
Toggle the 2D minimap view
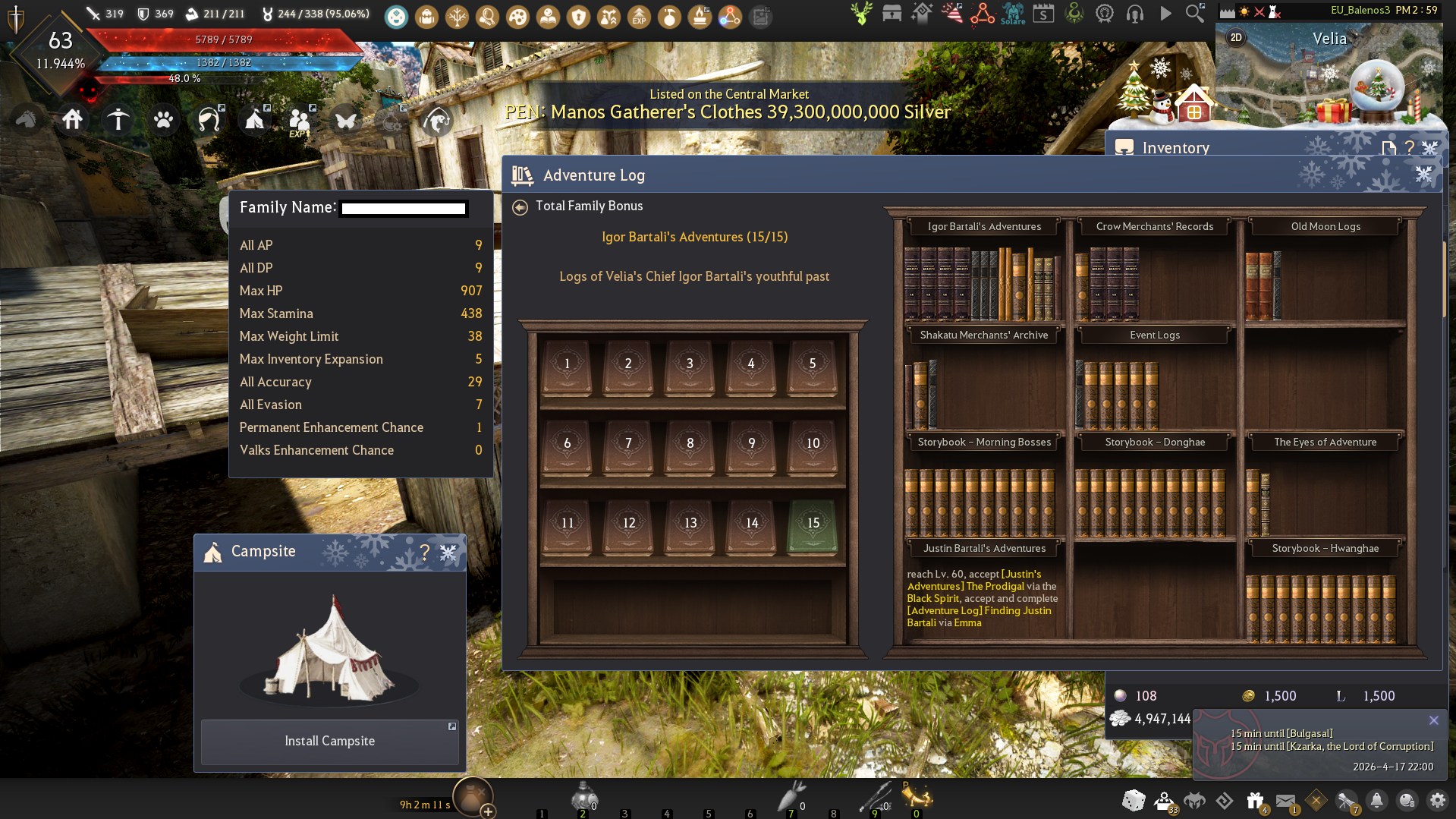tap(1236, 38)
